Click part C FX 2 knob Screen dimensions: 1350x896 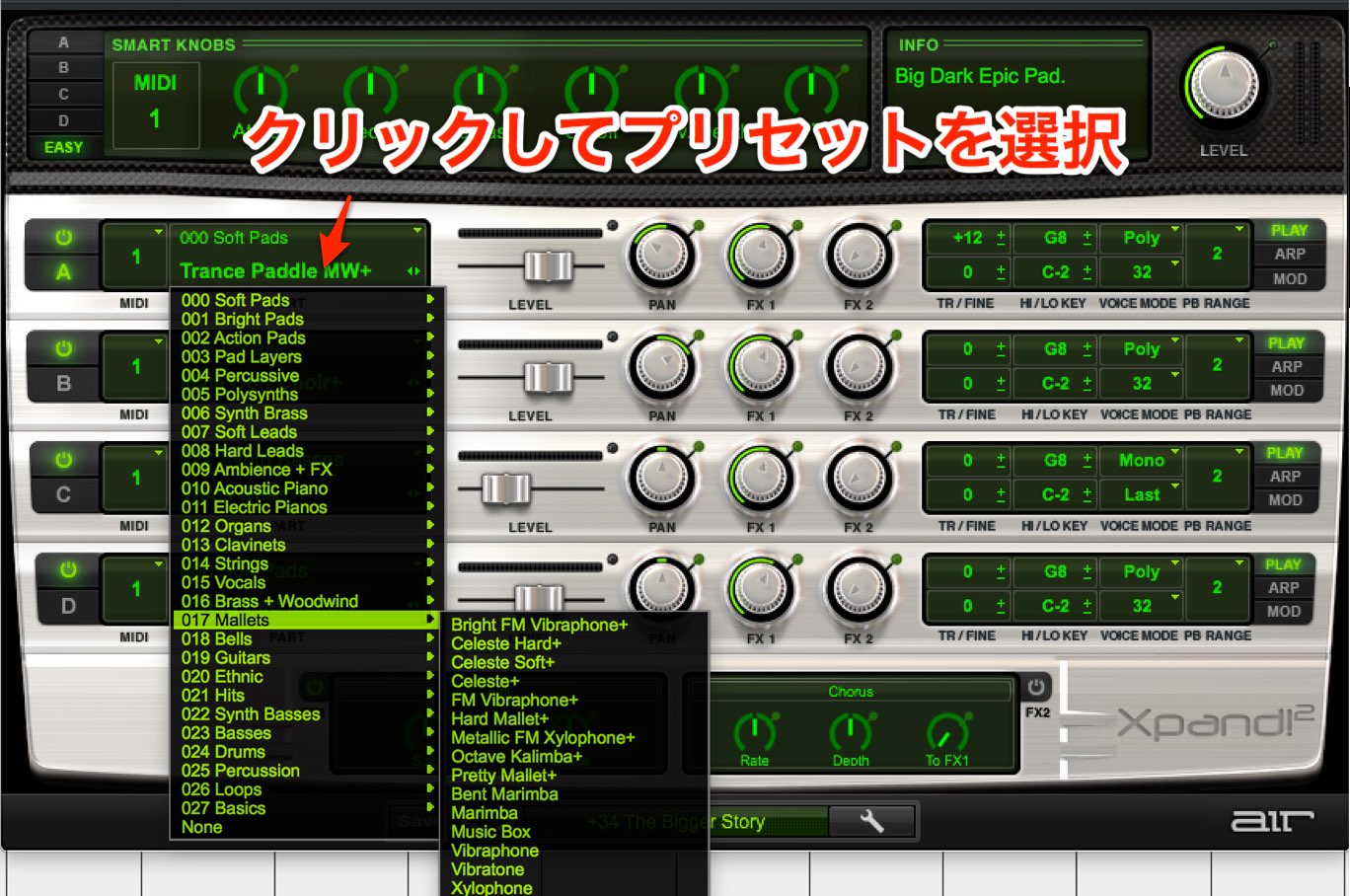[859, 478]
